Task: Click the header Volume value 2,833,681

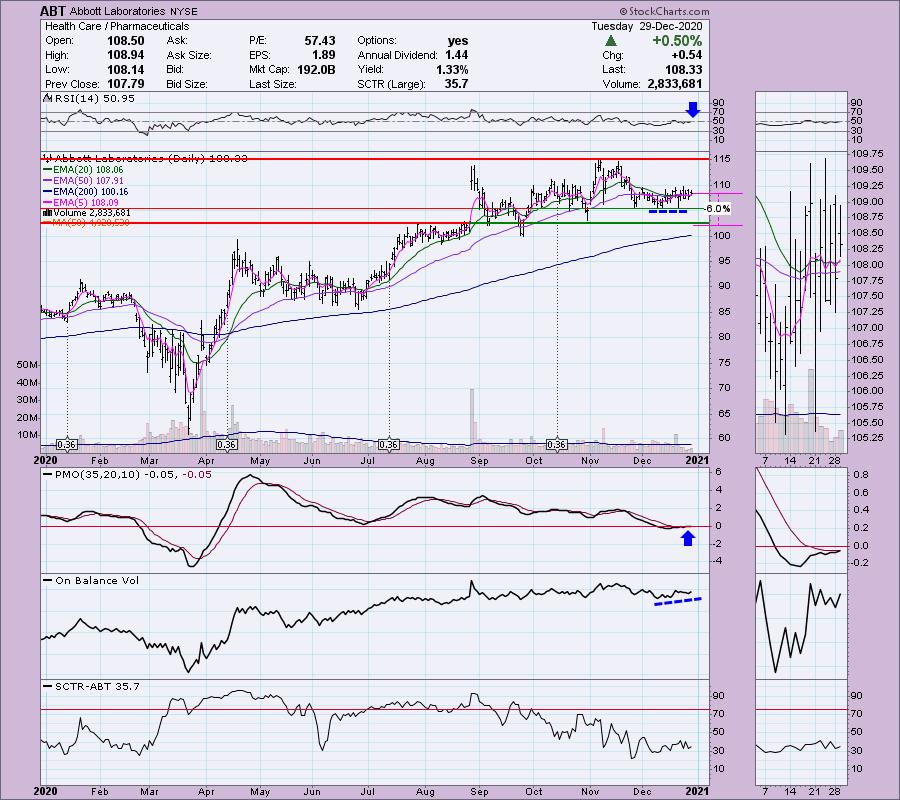Action: click(674, 84)
